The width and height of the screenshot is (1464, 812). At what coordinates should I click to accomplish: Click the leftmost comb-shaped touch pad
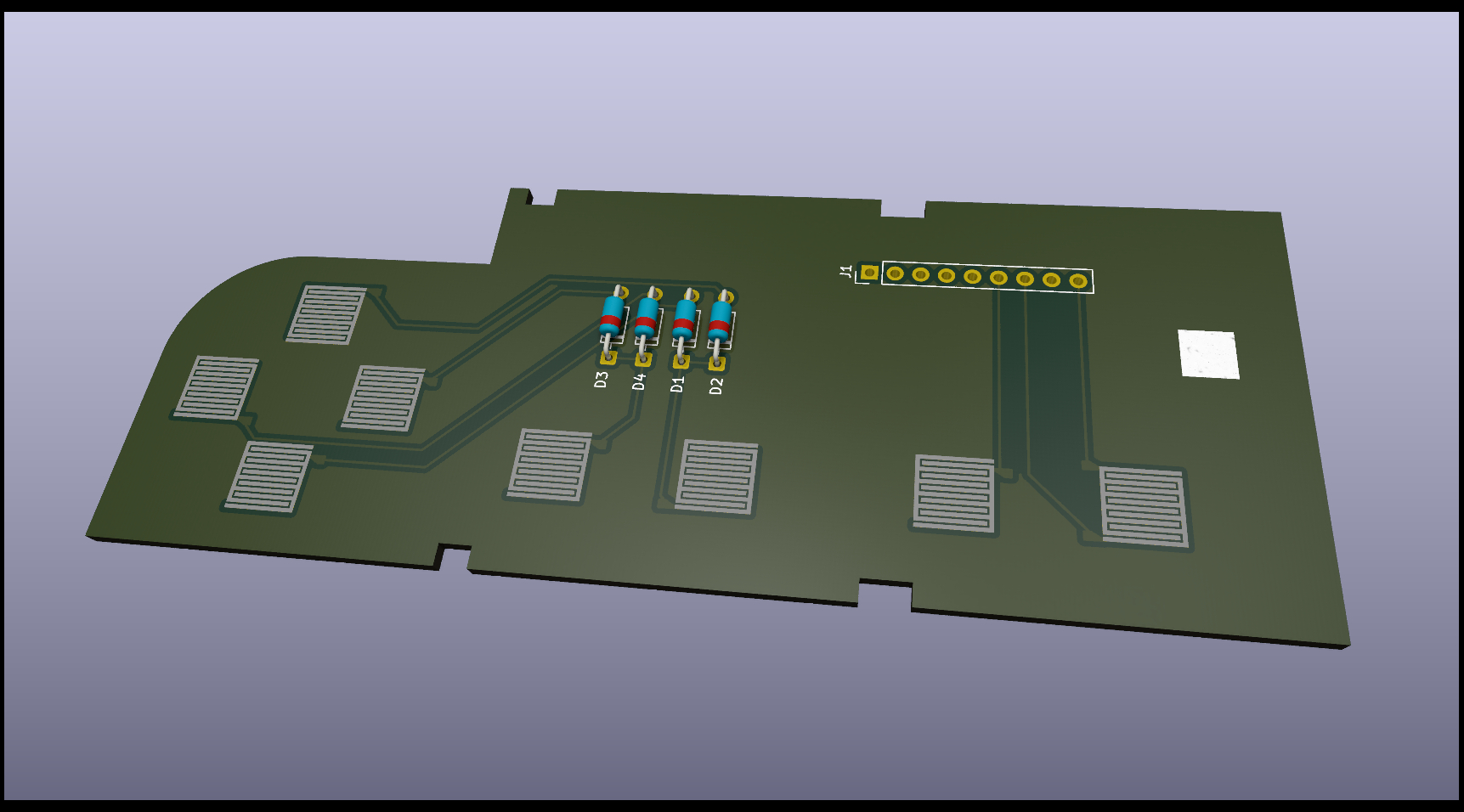pos(216,387)
